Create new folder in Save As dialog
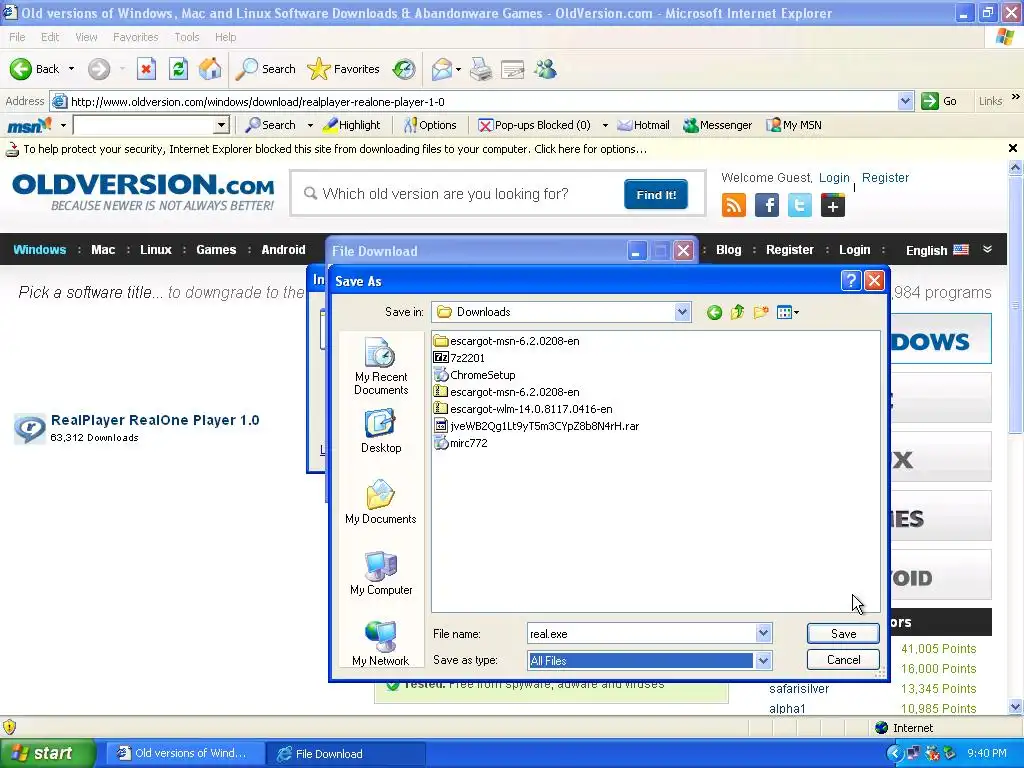The image size is (1024, 768). coord(760,312)
